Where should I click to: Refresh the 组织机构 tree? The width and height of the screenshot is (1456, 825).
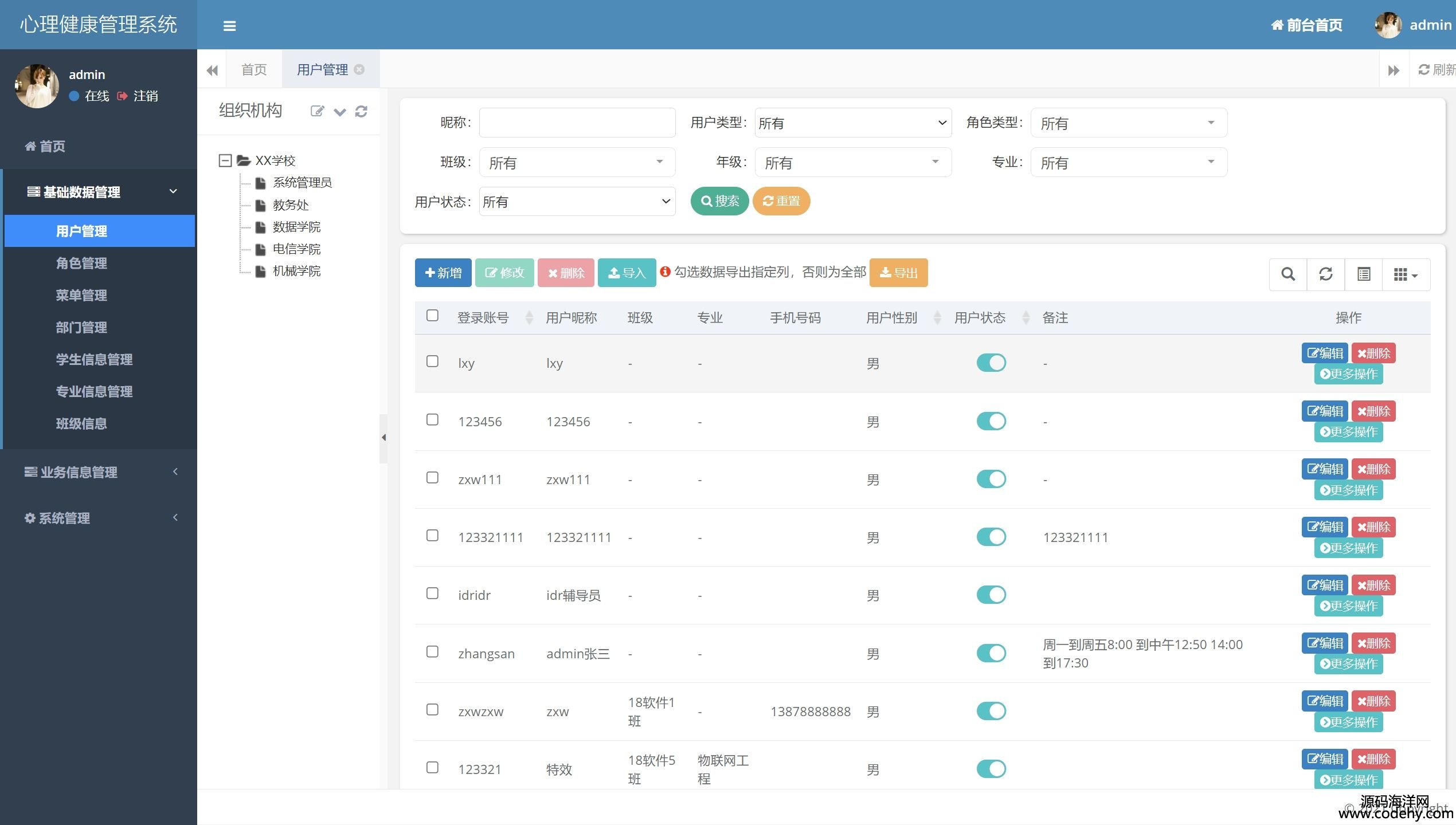(x=361, y=111)
